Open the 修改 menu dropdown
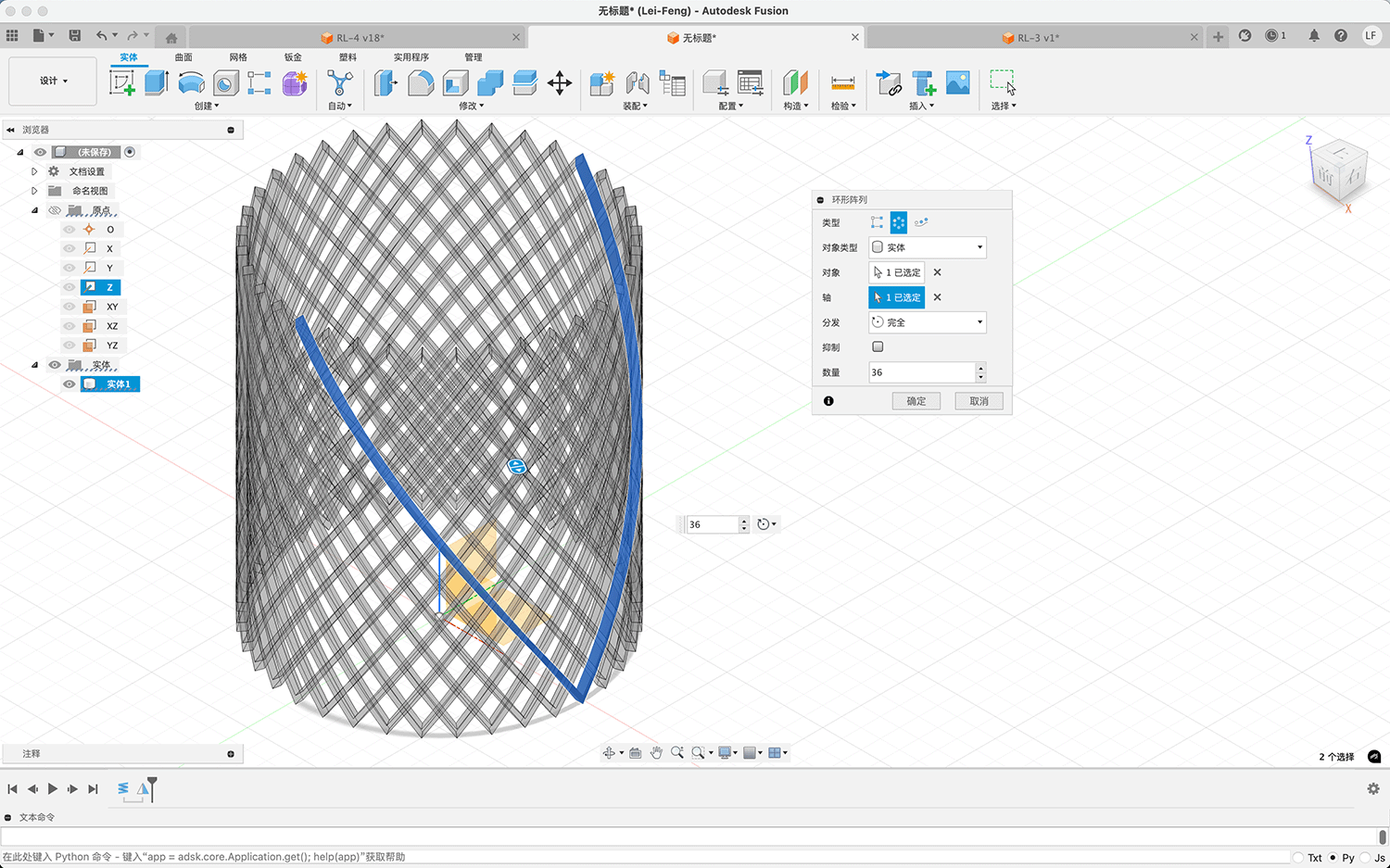 coord(472,106)
